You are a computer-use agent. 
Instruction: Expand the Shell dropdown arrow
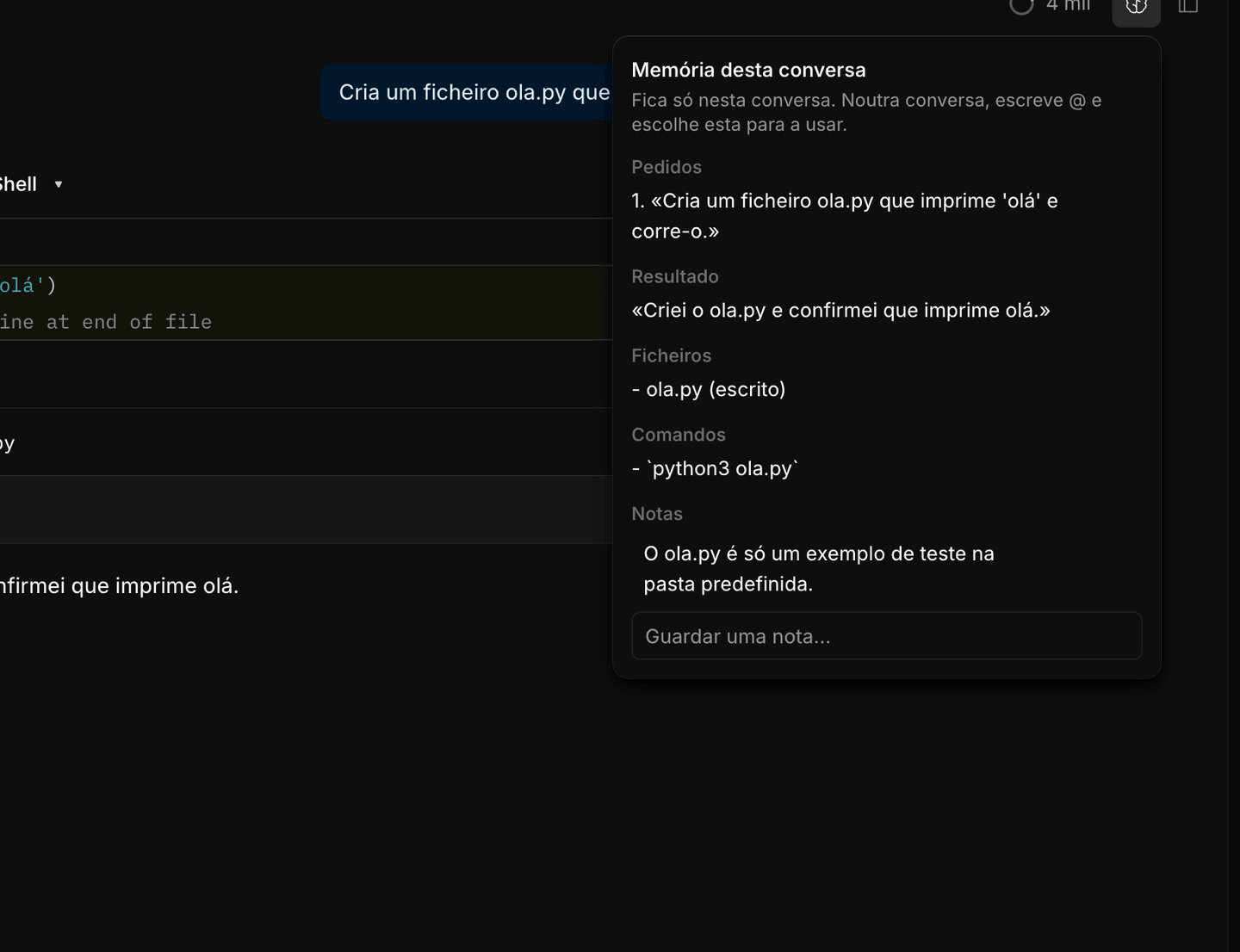[59, 184]
